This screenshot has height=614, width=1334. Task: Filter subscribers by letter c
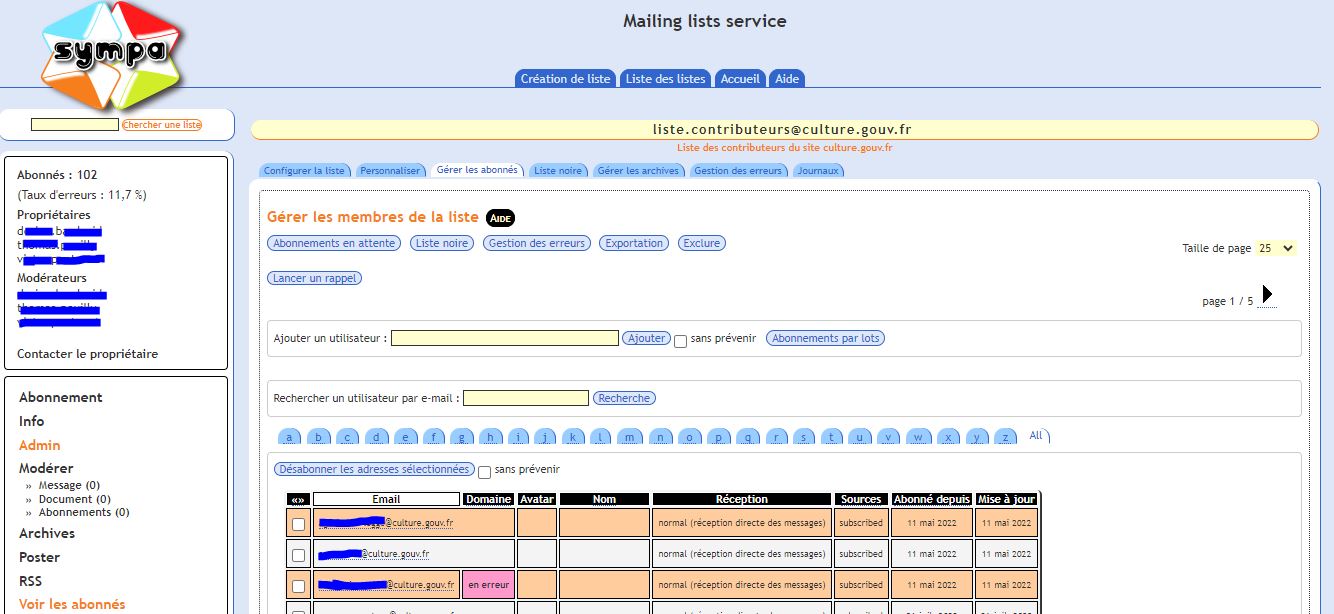pos(347,437)
